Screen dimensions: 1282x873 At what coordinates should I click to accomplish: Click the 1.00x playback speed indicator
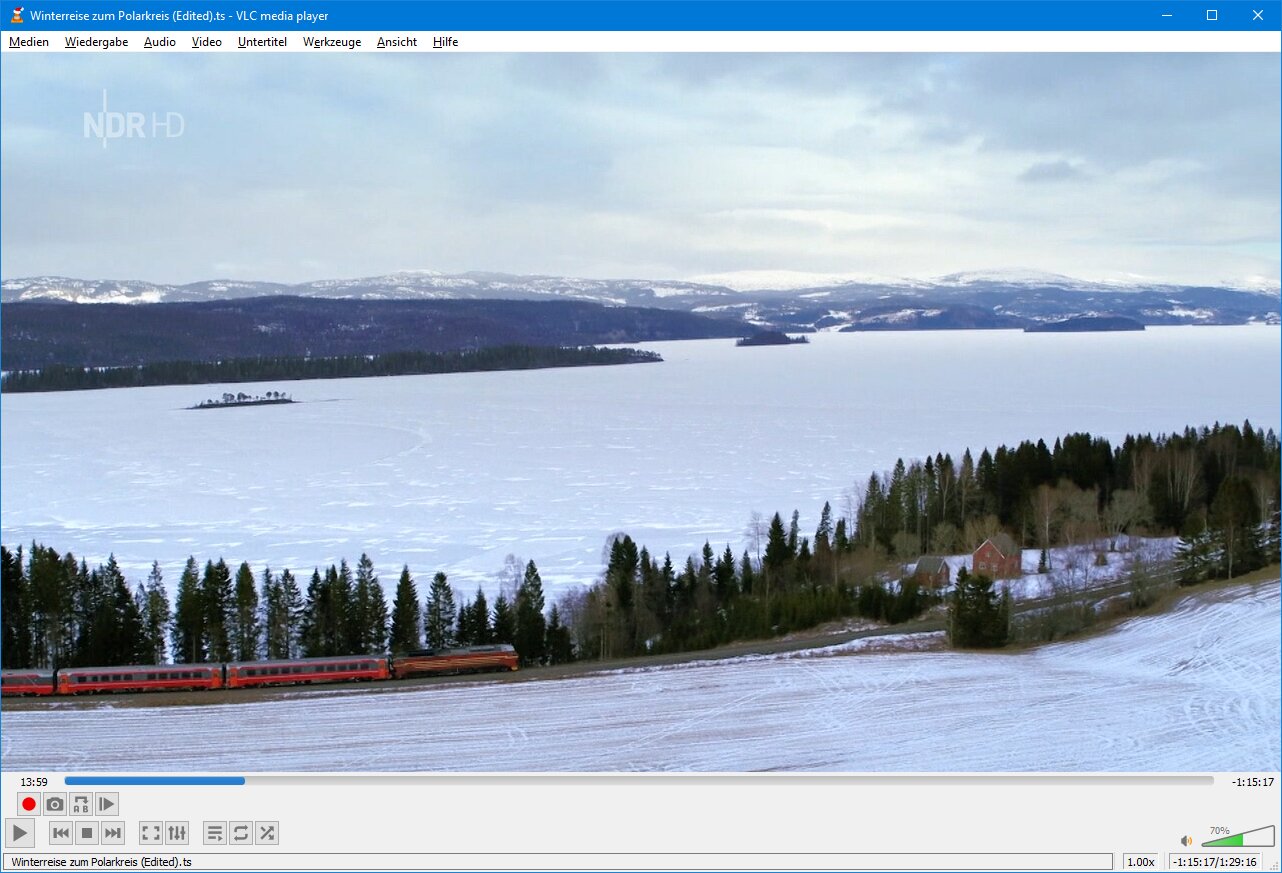tap(1140, 862)
